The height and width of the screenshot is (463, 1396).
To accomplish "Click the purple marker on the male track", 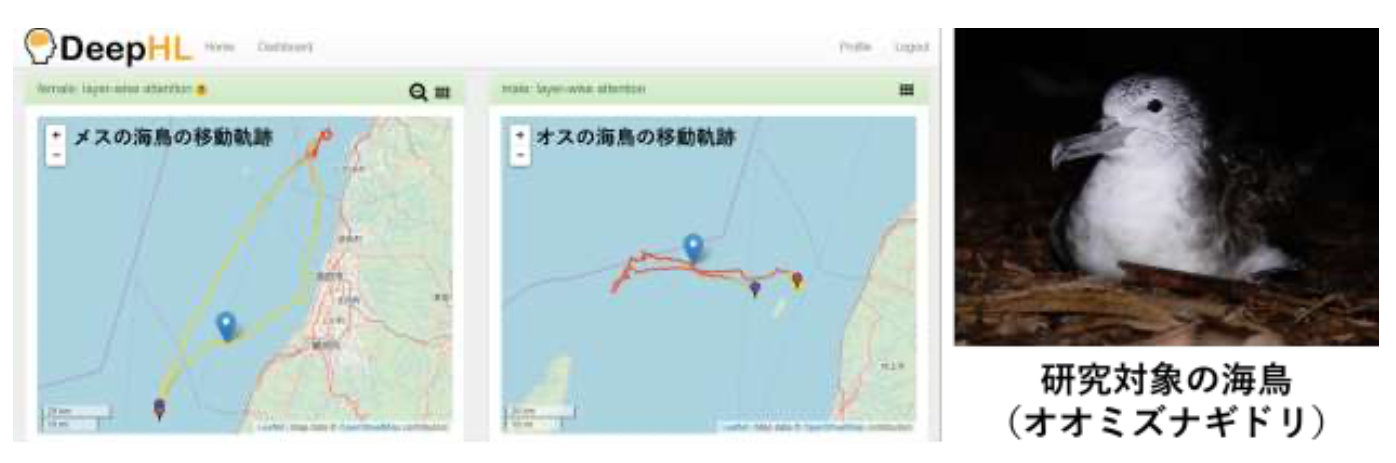I will [755, 289].
